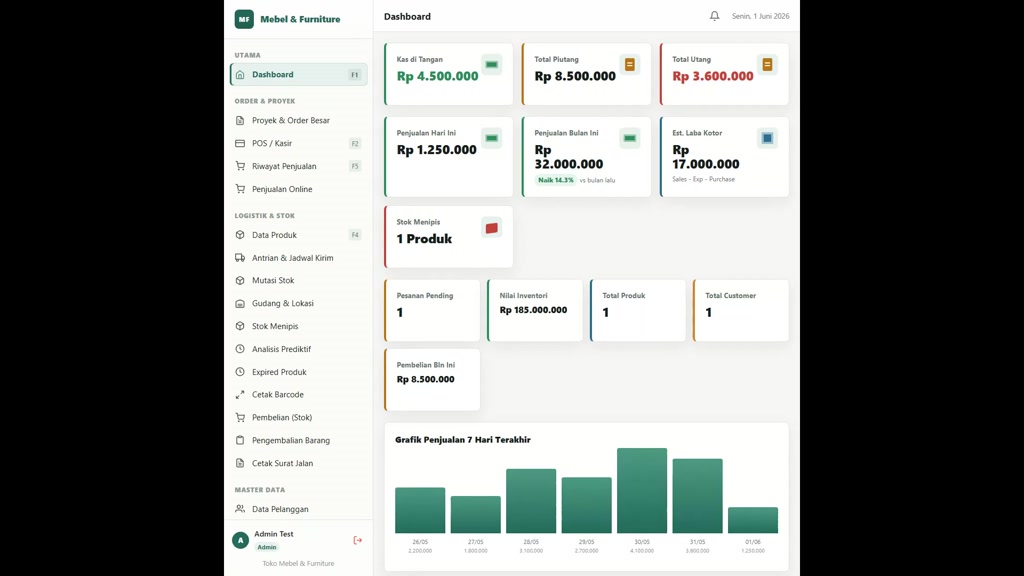Go to Stok Menipis menu entry
This screenshot has width=1024, height=576.
click(x=298, y=326)
